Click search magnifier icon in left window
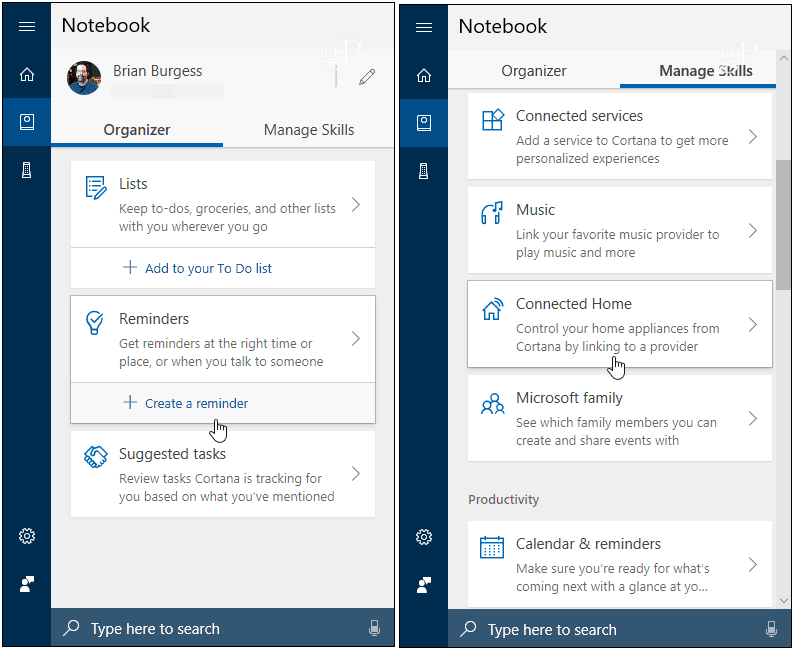This screenshot has height=649, width=794. pyautogui.click(x=71, y=628)
